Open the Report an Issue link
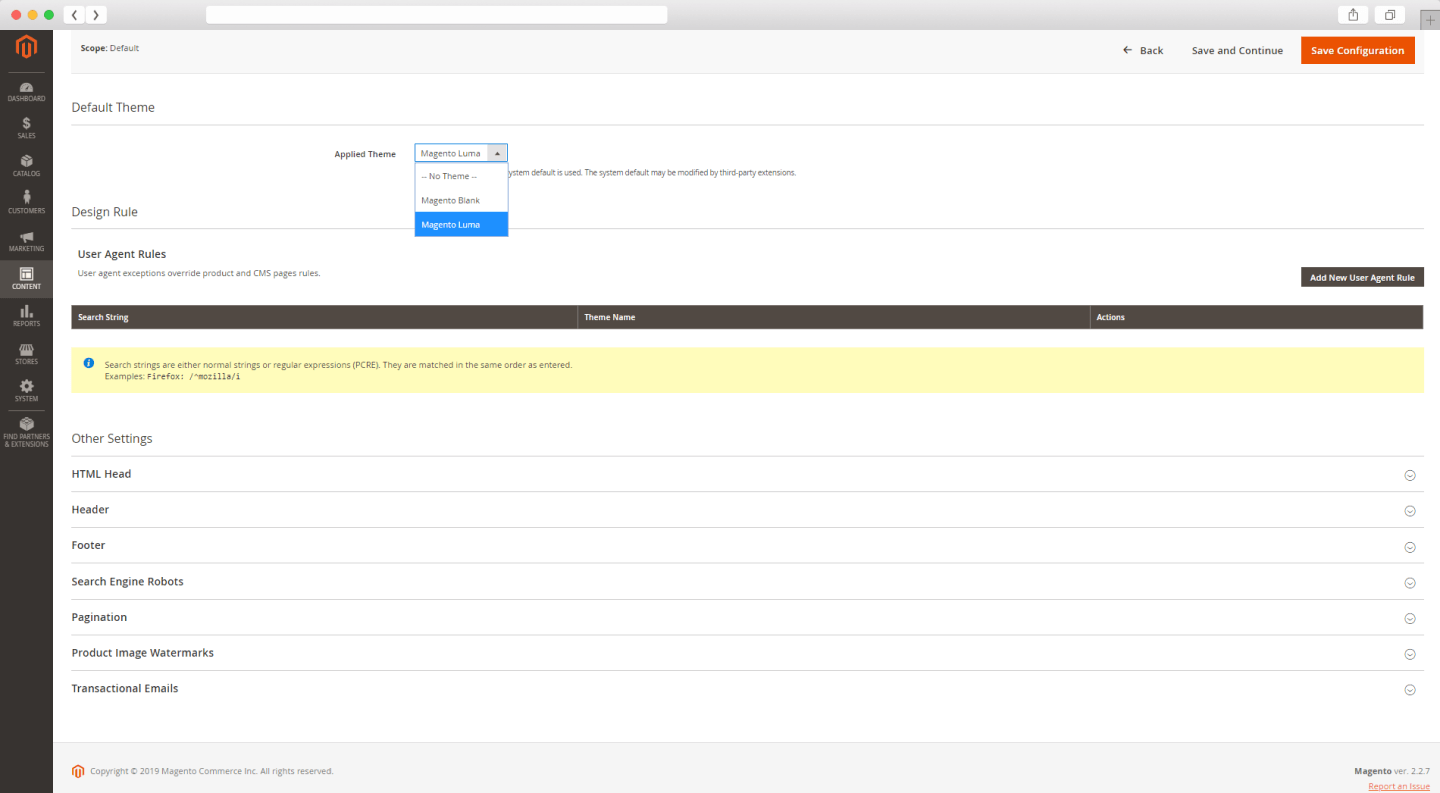This screenshot has height=793, width=1440. (1399, 786)
